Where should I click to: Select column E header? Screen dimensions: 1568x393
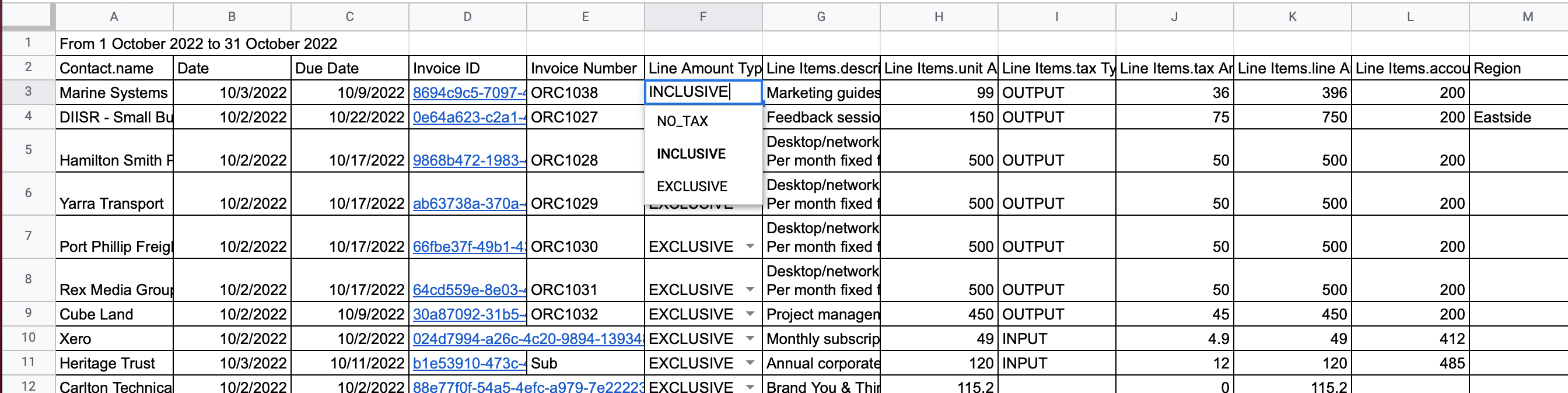click(x=586, y=16)
